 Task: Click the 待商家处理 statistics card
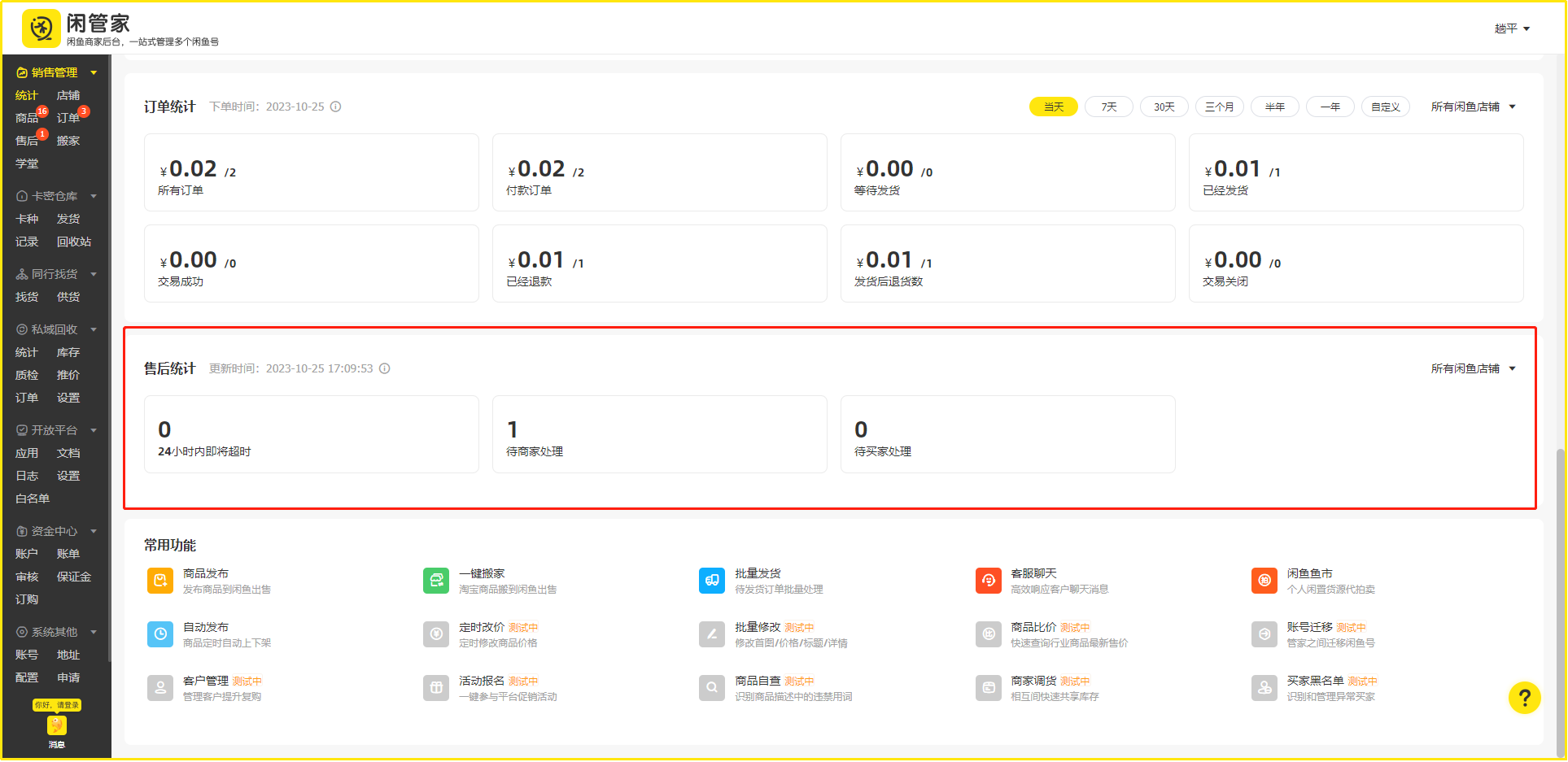click(x=659, y=434)
